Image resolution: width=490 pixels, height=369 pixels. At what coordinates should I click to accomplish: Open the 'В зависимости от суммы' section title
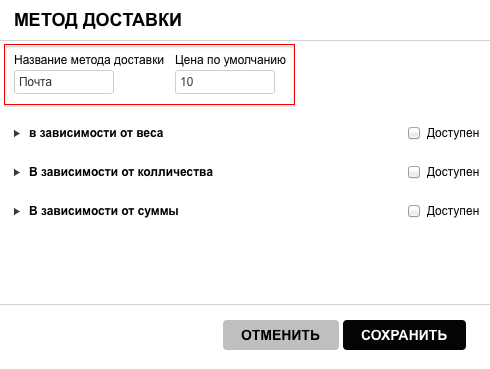[104, 211]
